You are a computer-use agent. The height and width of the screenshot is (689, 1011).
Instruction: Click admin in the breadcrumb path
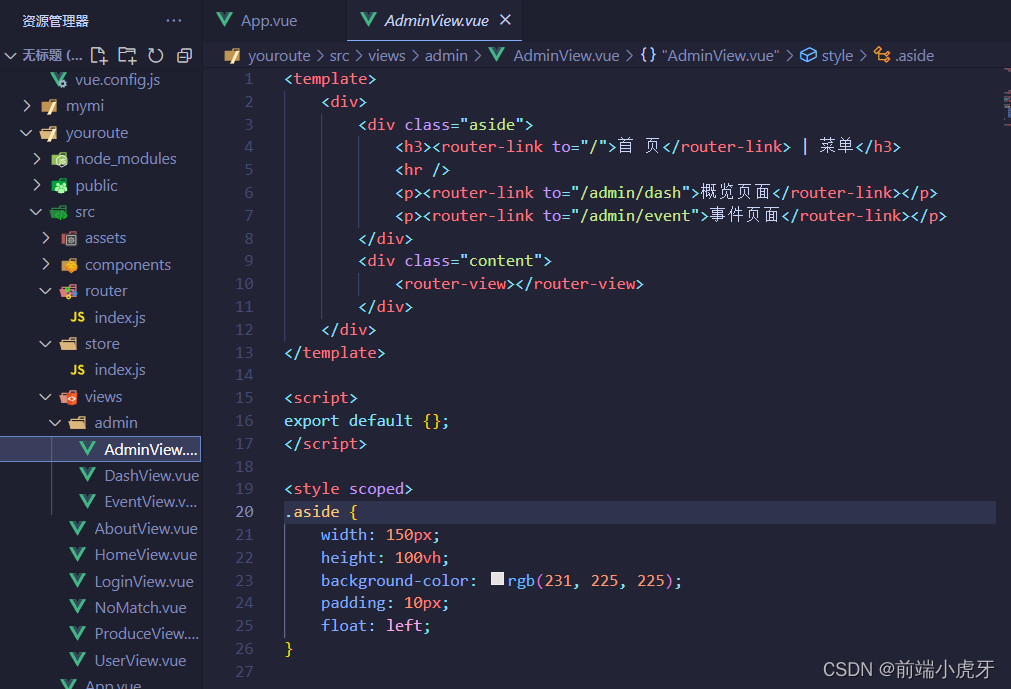pos(446,56)
